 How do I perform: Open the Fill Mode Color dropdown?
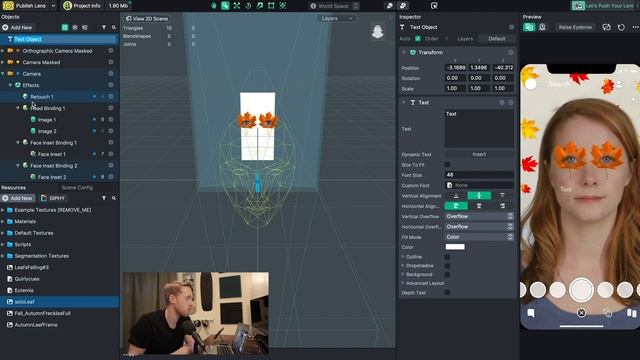pyautogui.click(x=479, y=237)
